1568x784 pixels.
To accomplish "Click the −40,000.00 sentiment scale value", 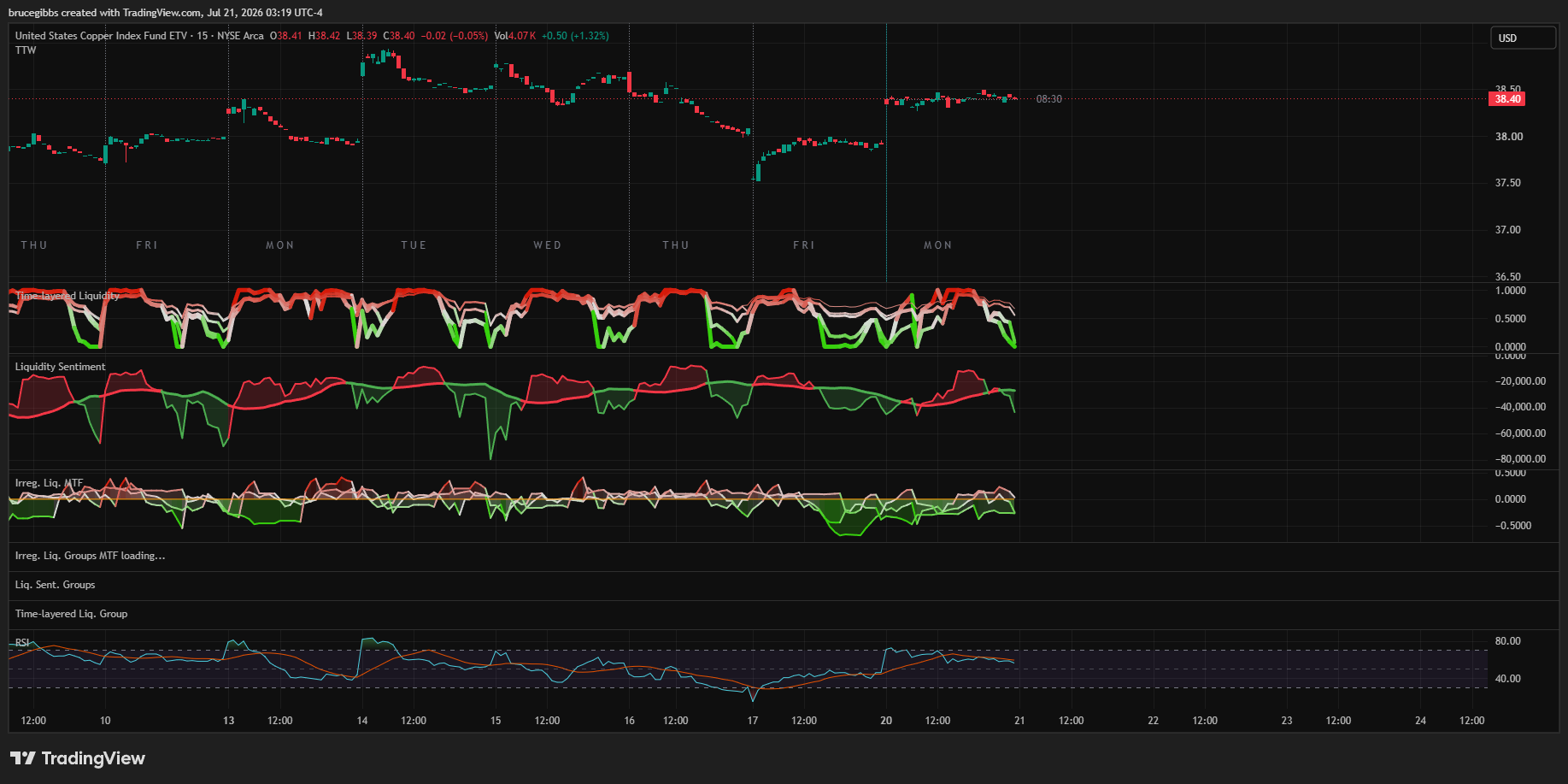I will (1520, 407).
